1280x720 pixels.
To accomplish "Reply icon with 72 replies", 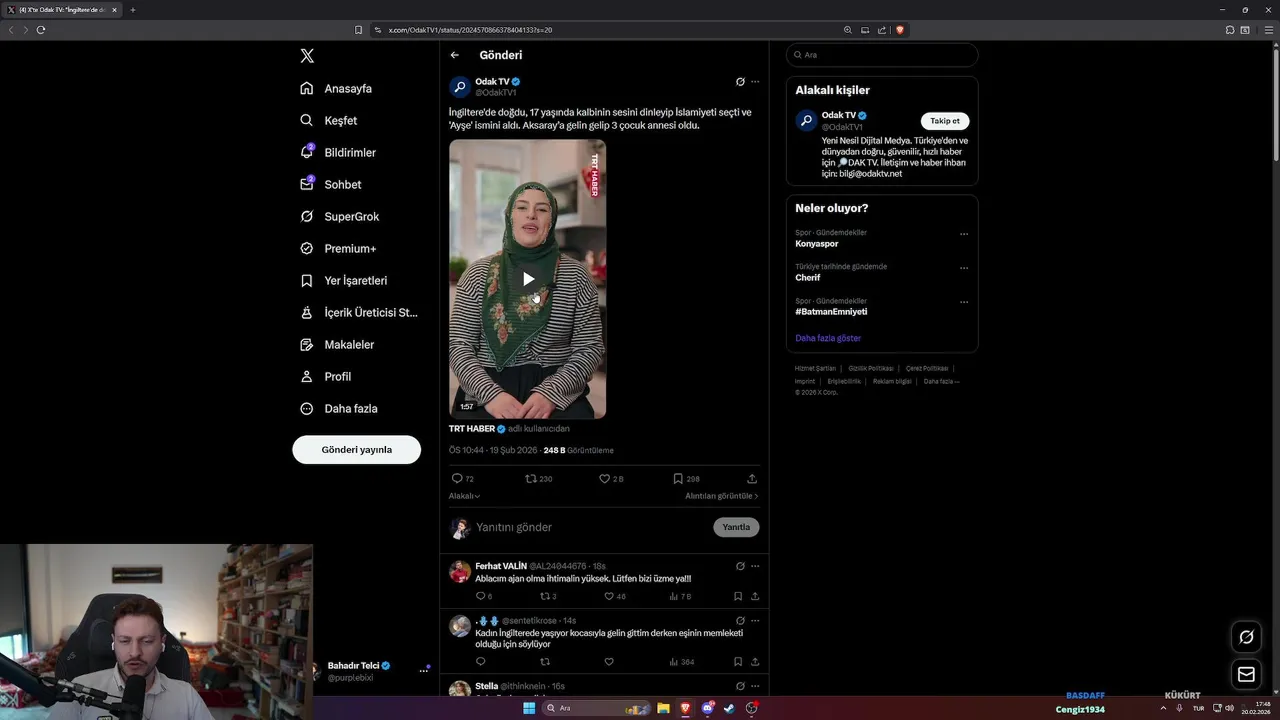I will (457, 479).
